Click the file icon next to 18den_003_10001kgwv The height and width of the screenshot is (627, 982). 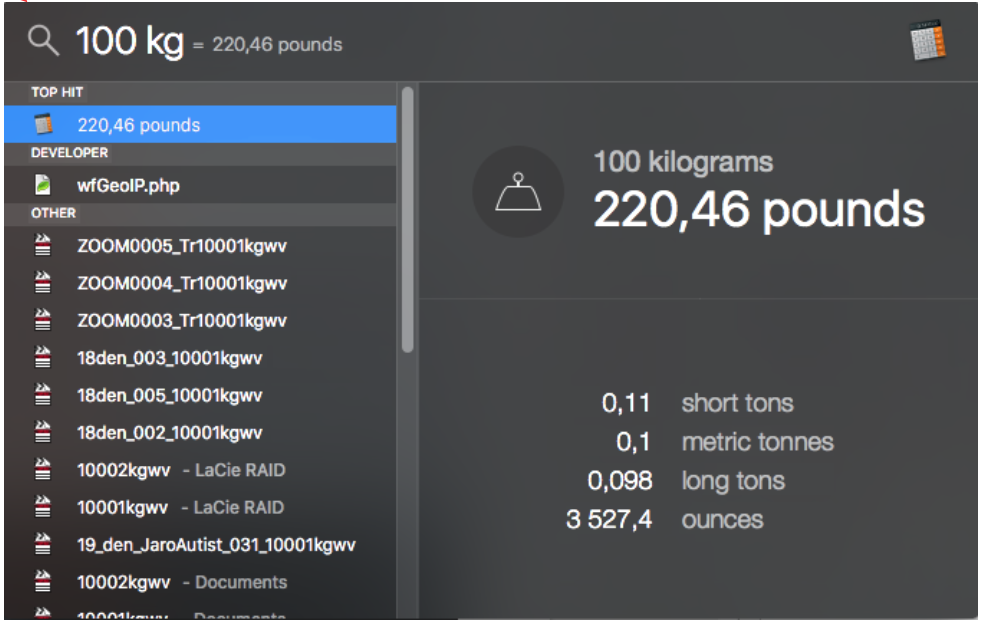(x=43, y=358)
